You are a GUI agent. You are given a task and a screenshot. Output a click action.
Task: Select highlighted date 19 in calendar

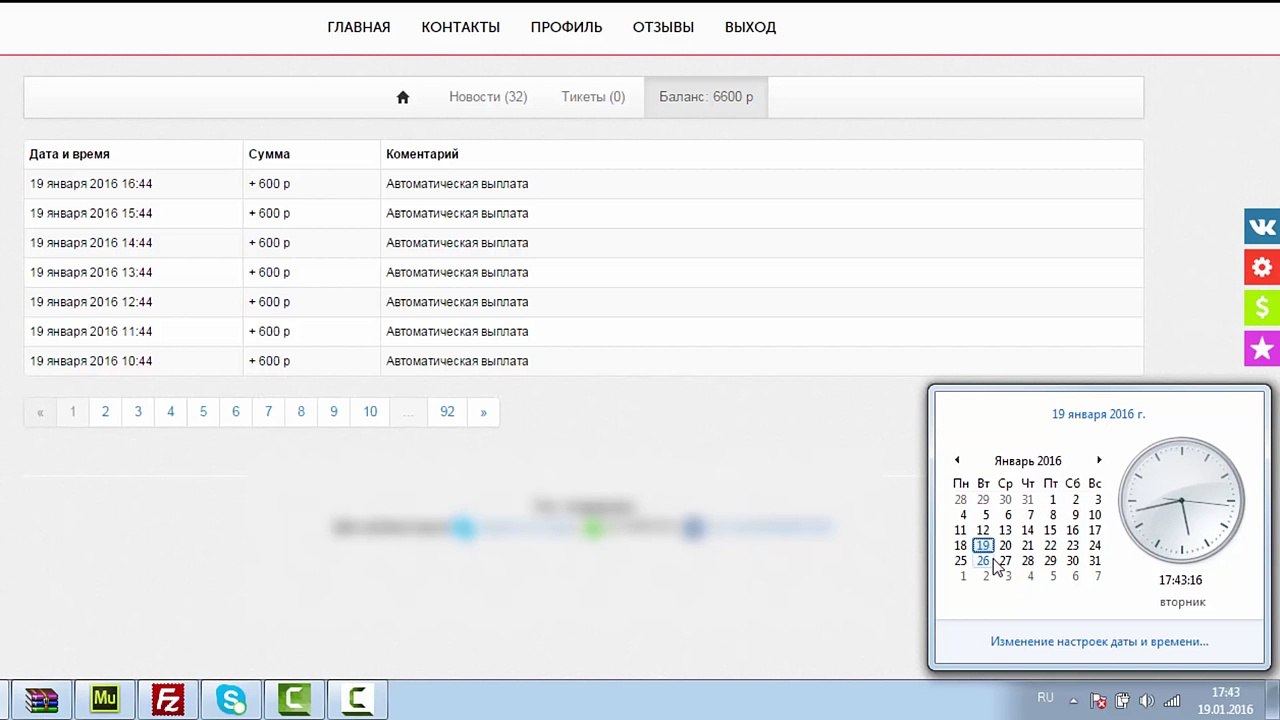983,546
